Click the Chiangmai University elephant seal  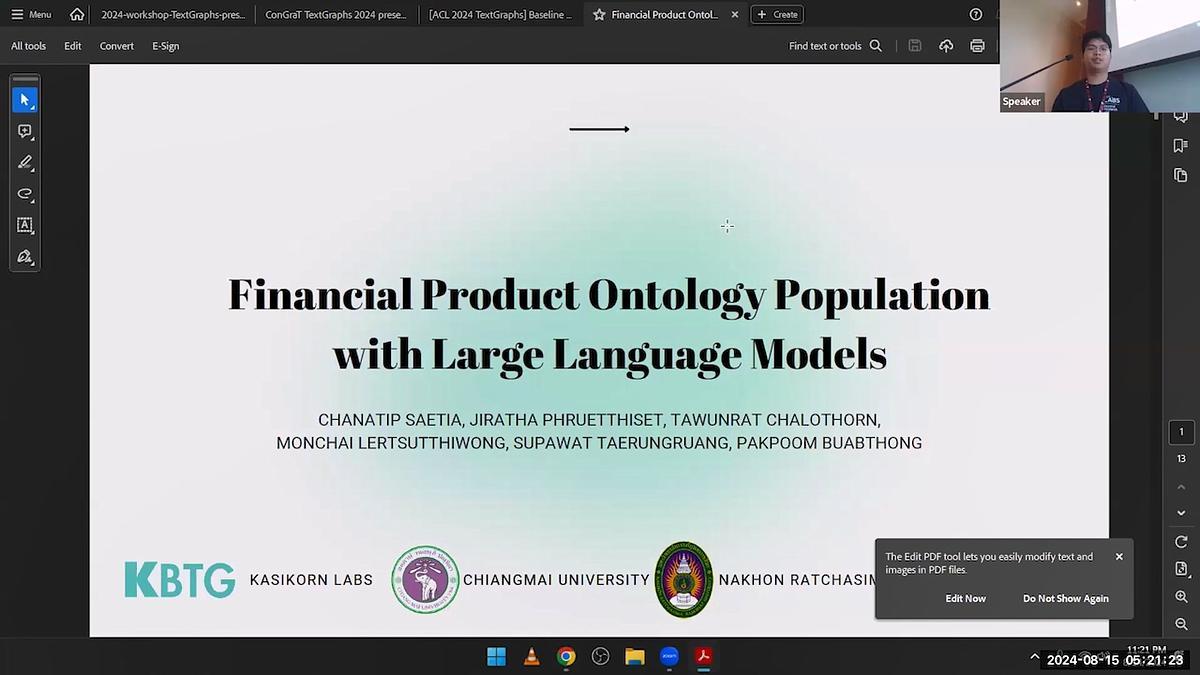point(425,580)
